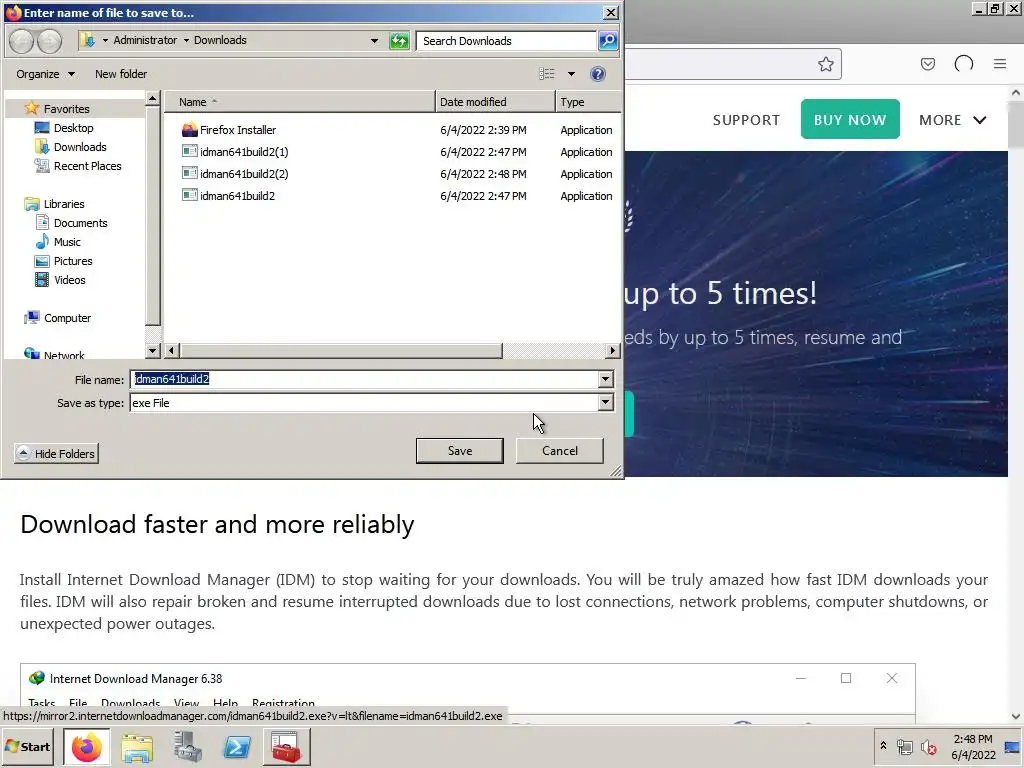Collapse navigation with Hide Folders button
This screenshot has height=768, width=1024.
click(56, 453)
